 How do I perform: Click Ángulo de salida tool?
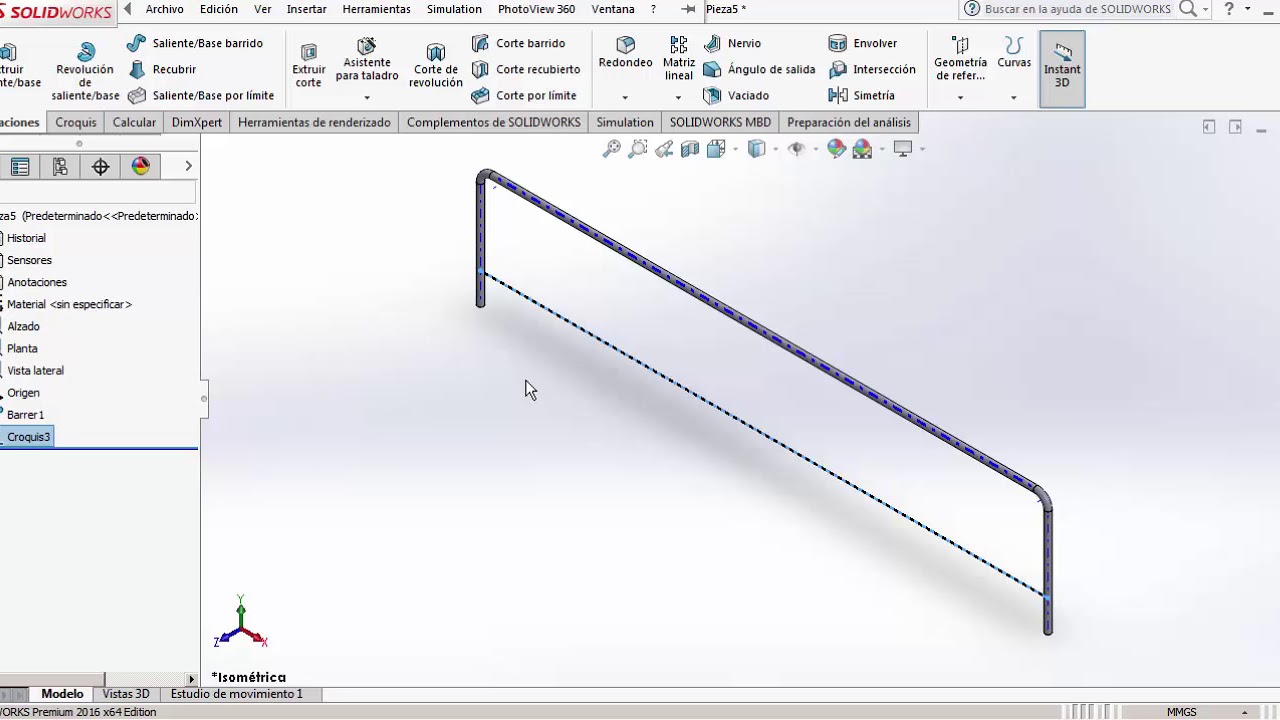(x=759, y=69)
